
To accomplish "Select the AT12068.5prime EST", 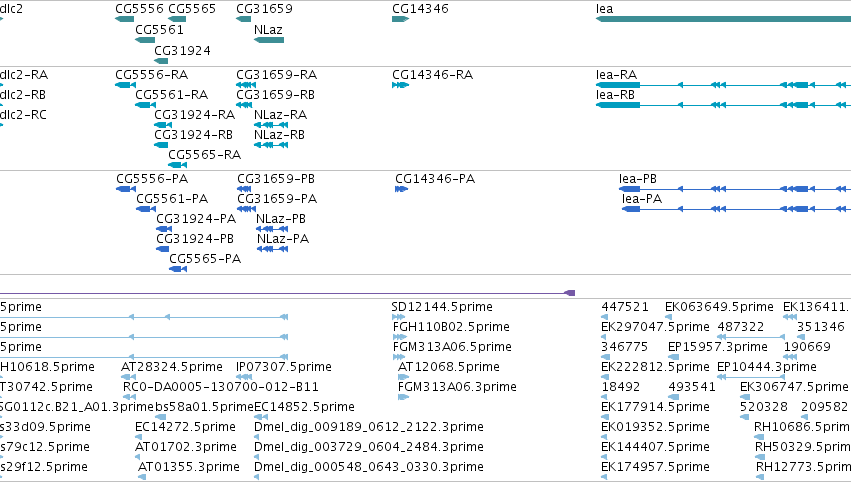I will click(x=403, y=377).
